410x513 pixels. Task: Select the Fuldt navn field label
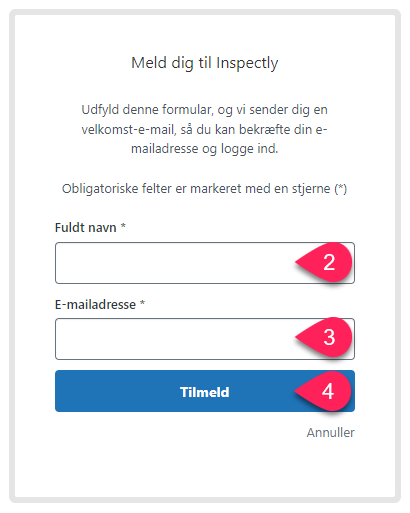click(x=86, y=228)
